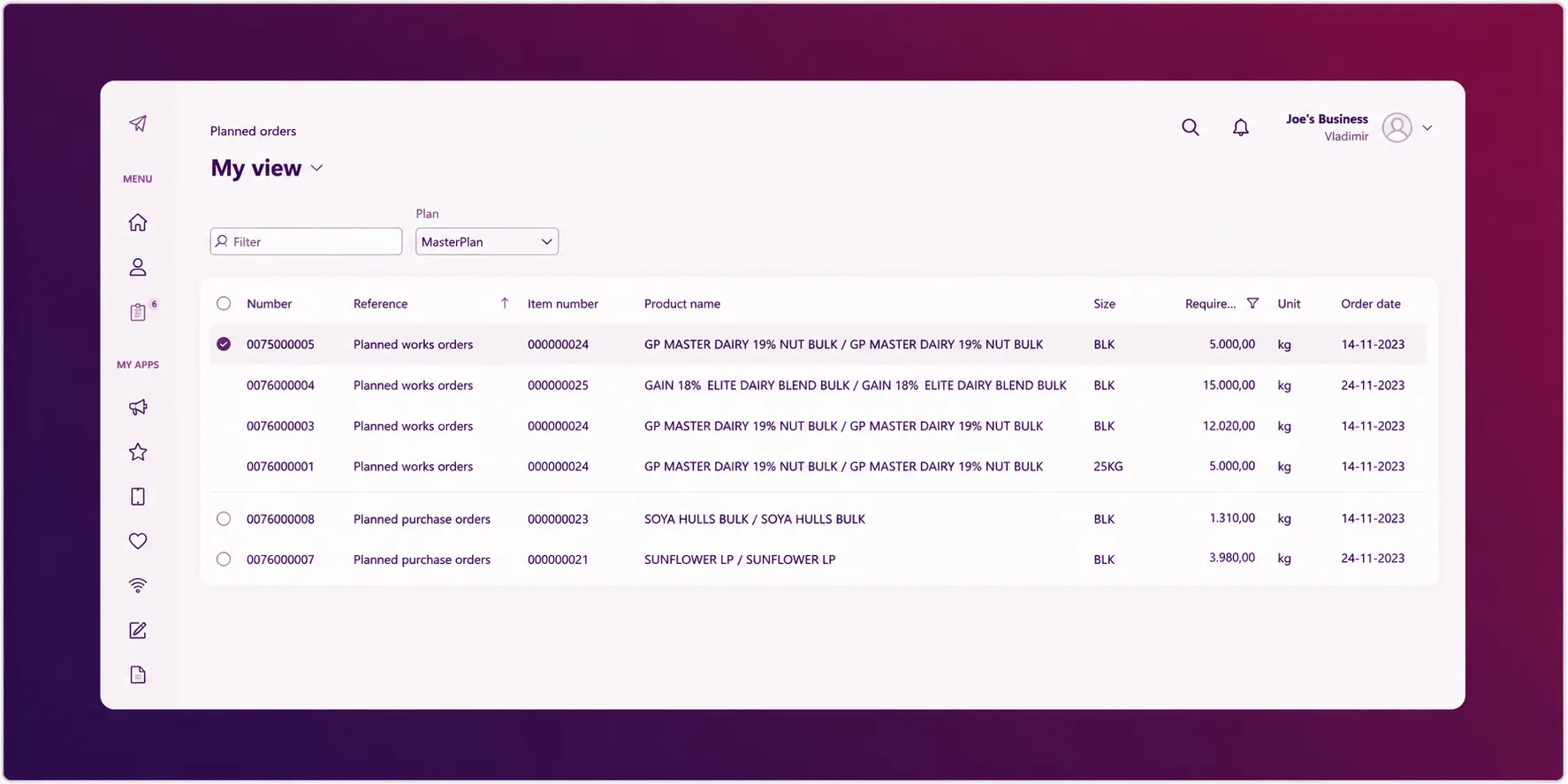This screenshot has height=784, width=1568.
Task: Expand the My view dropdown chevron
Action: point(317,168)
